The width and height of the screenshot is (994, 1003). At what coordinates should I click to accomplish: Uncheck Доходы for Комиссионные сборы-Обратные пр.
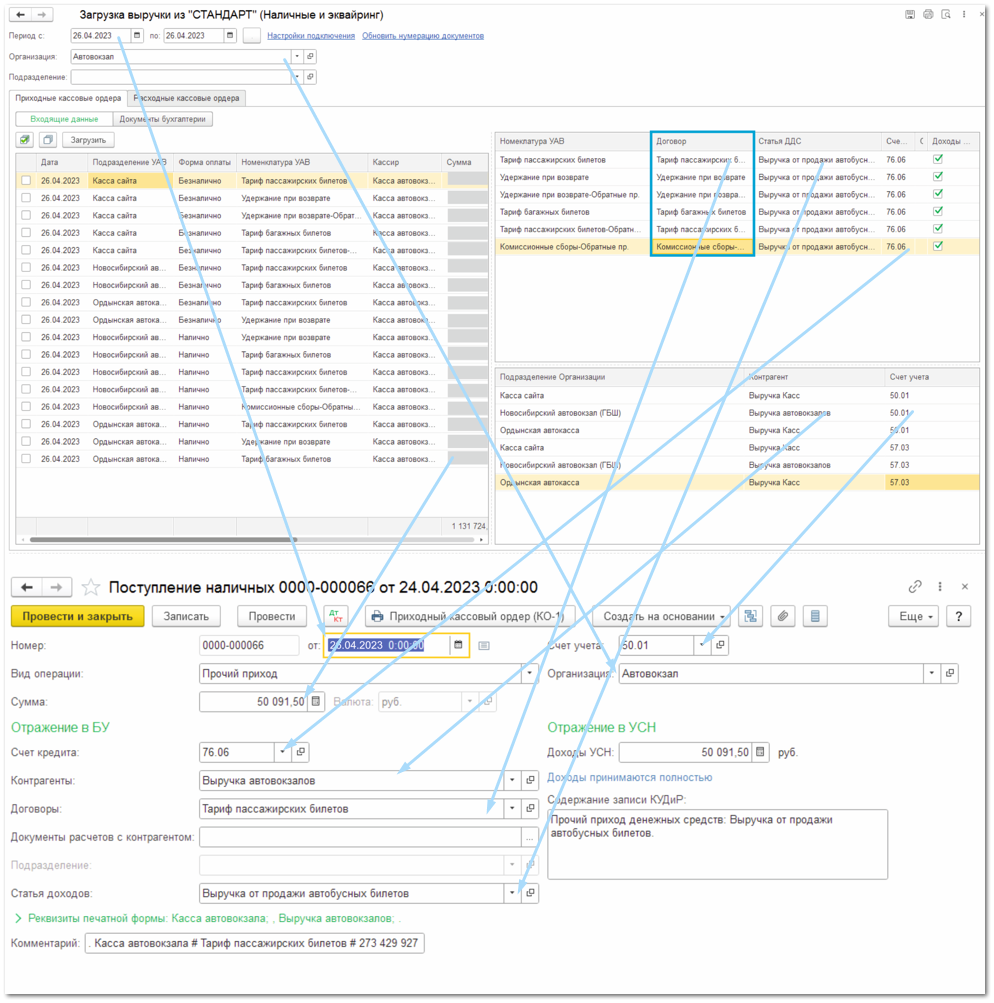coord(938,246)
